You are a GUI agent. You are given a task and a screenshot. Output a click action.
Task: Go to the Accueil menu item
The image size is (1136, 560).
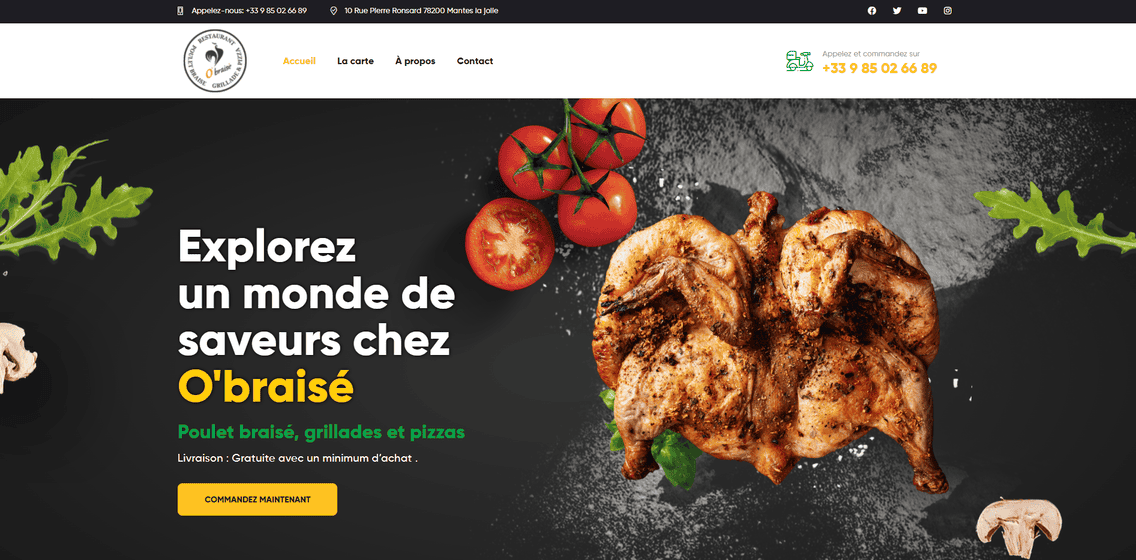click(299, 61)
